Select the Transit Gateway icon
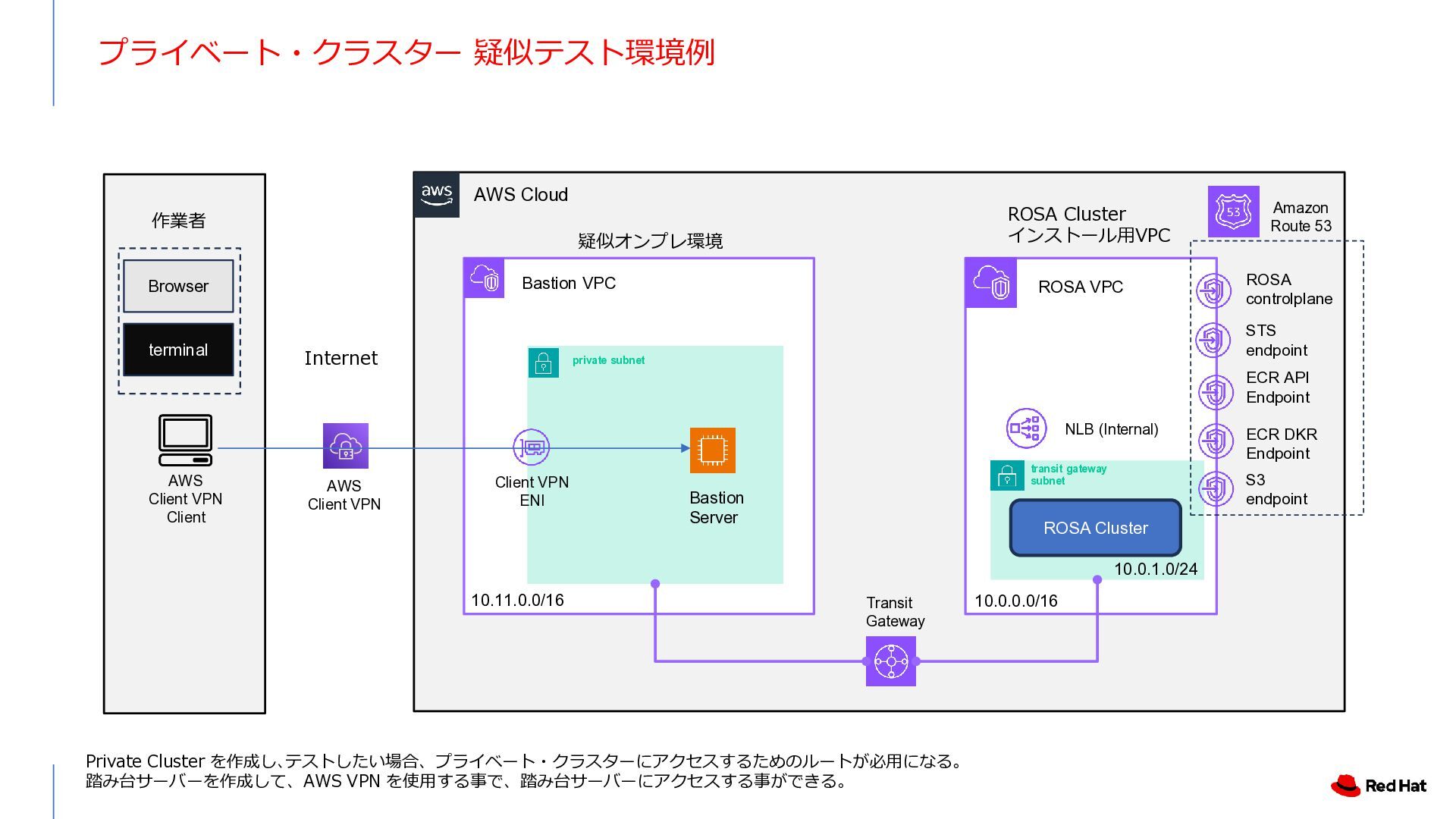The height and width of the screenshot is (819, 1456). tap(891, 661)
